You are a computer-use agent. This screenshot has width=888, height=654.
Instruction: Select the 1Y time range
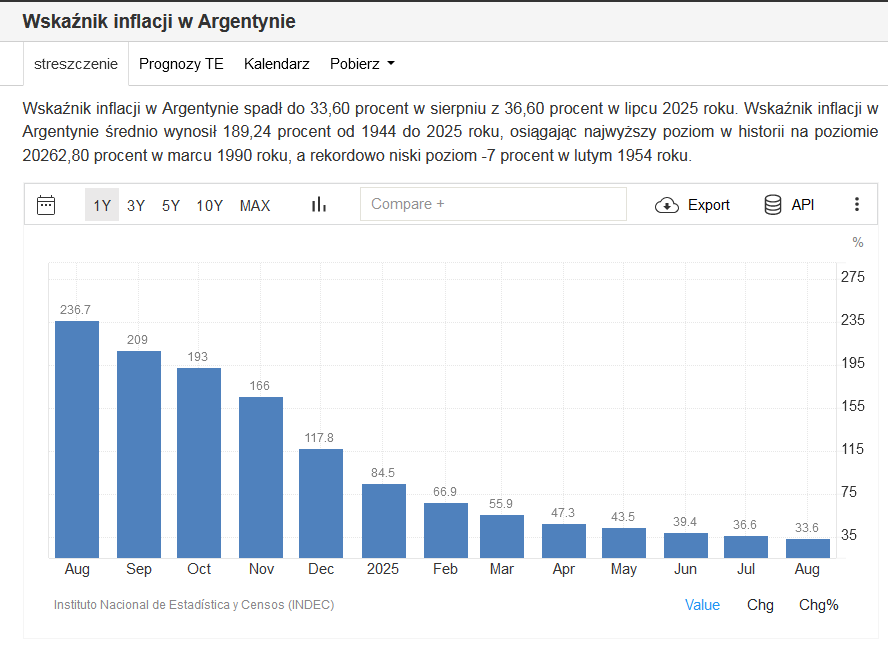click(102, 205)
